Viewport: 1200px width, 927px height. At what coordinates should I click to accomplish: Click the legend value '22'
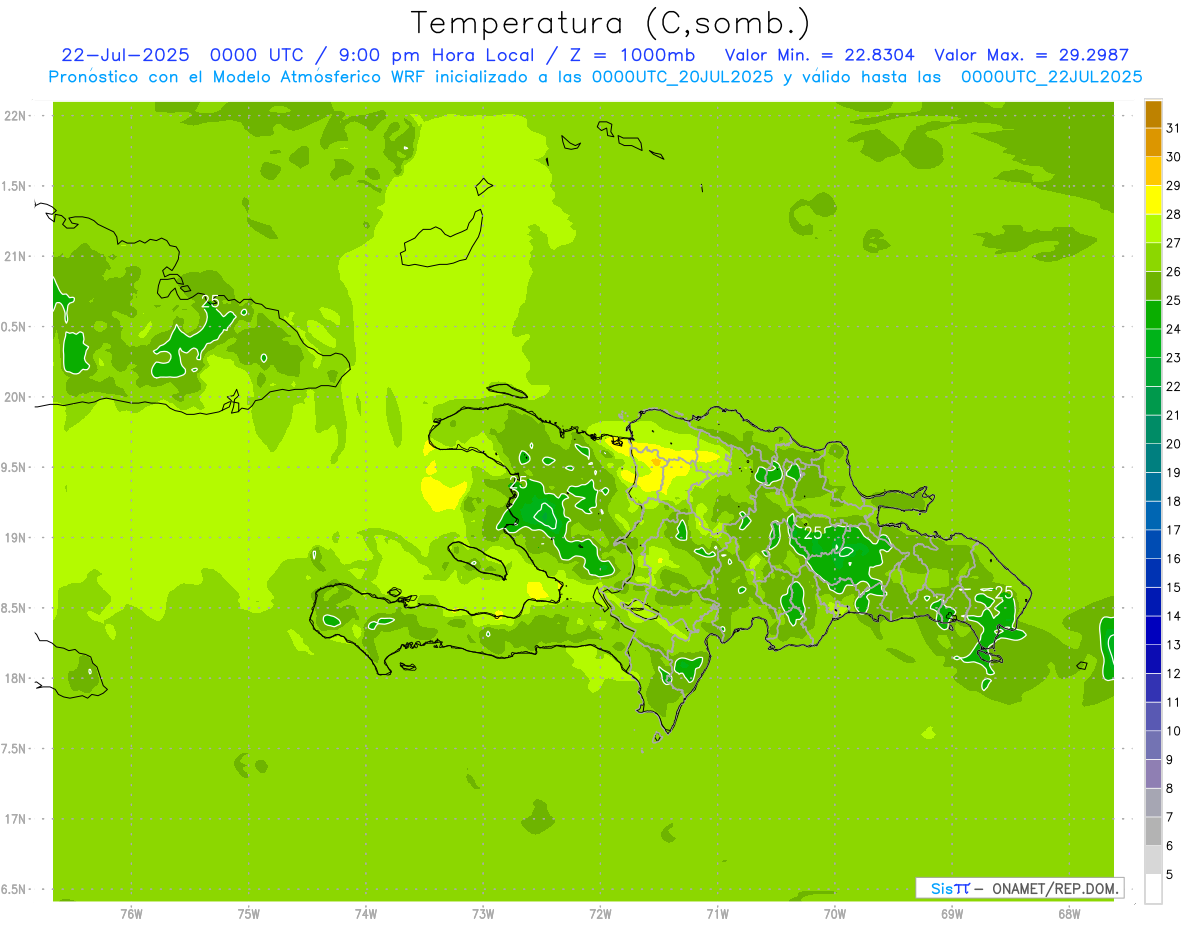click(1174, 387)
